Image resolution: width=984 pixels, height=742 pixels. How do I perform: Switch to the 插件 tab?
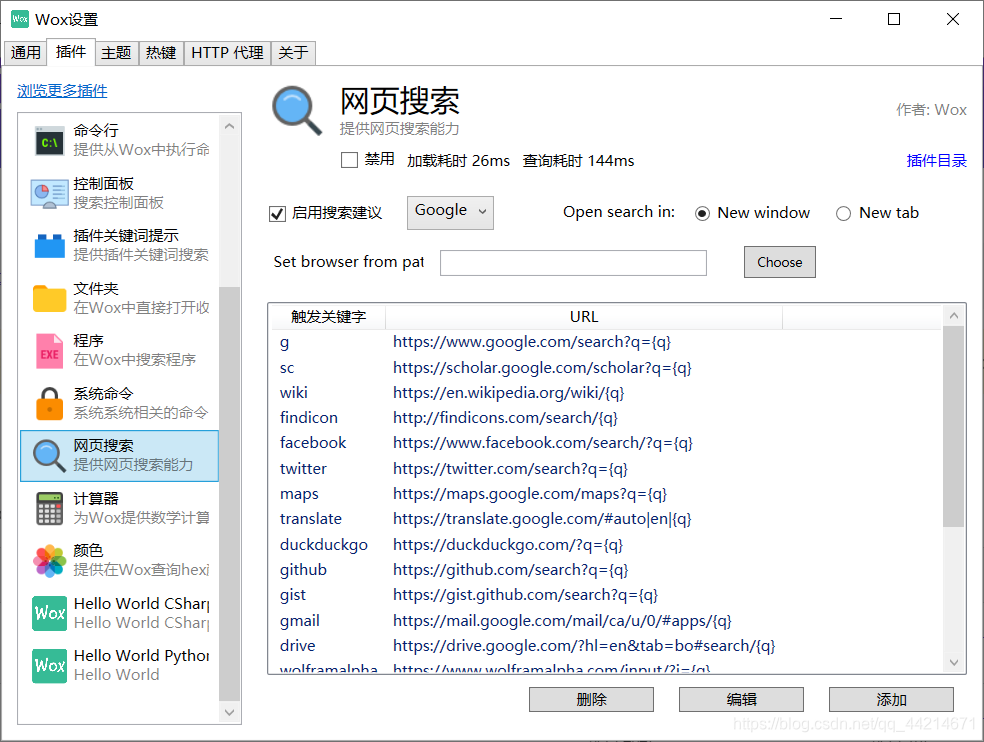point(71,51)
